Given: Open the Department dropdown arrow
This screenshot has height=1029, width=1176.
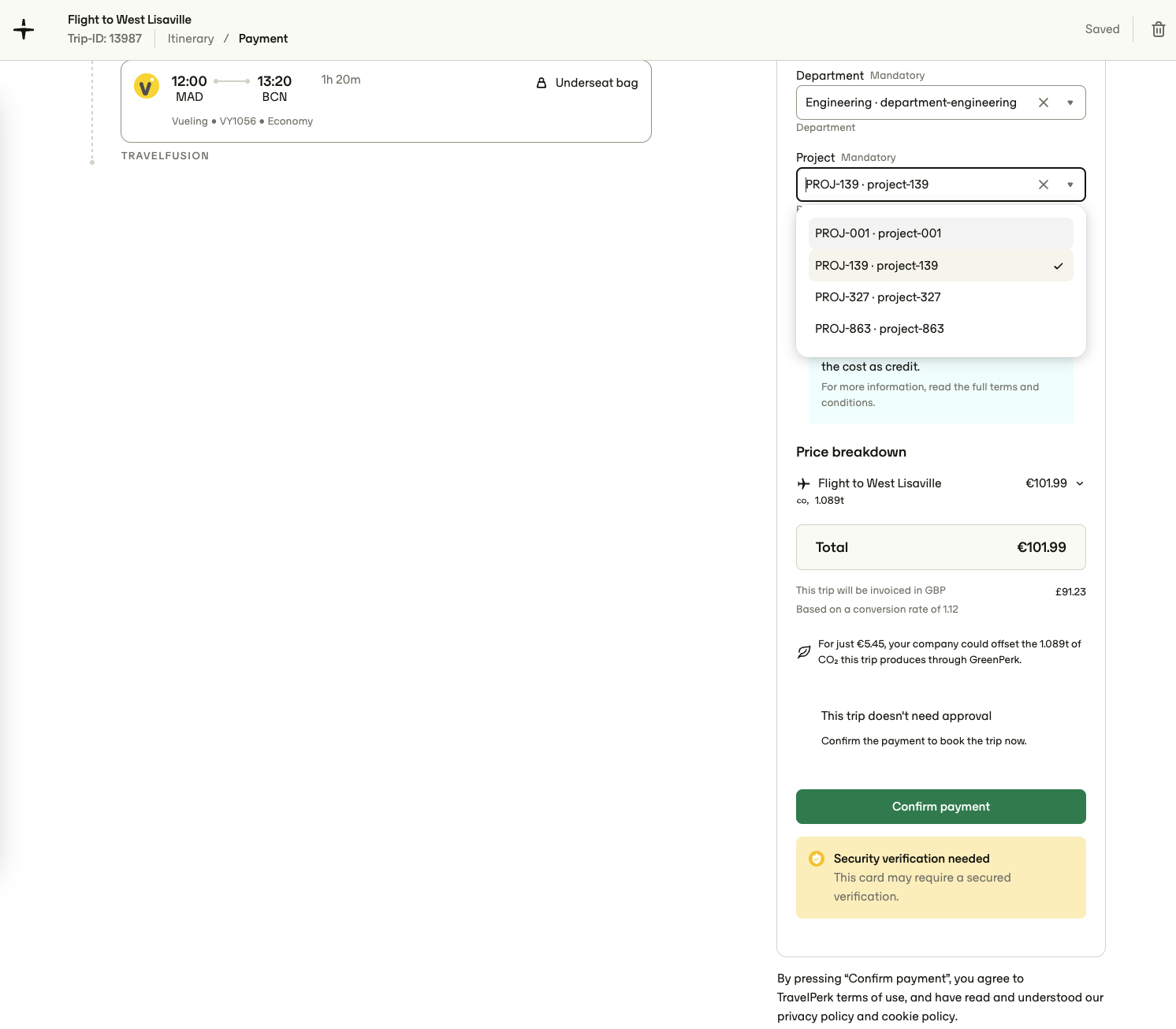Looking at the screenshot, I should tap(1070, 103).
